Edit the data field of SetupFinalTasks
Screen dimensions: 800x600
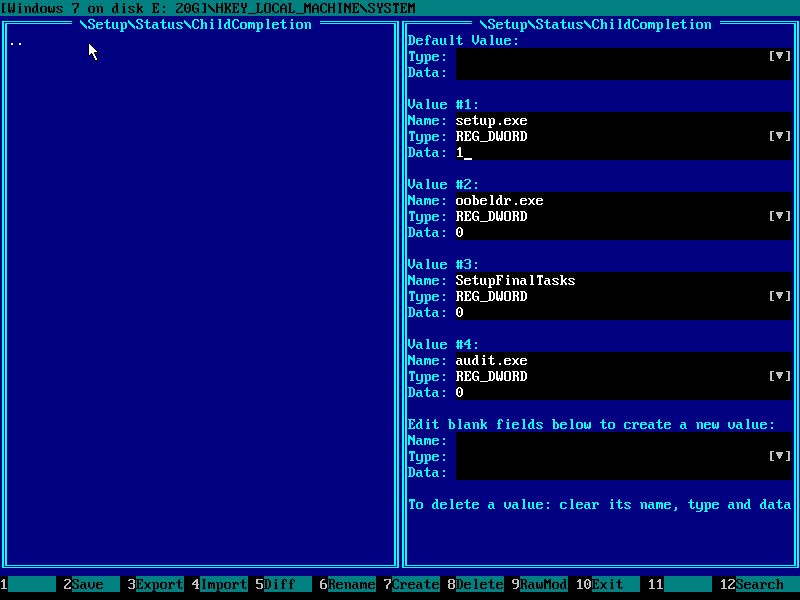623,312
